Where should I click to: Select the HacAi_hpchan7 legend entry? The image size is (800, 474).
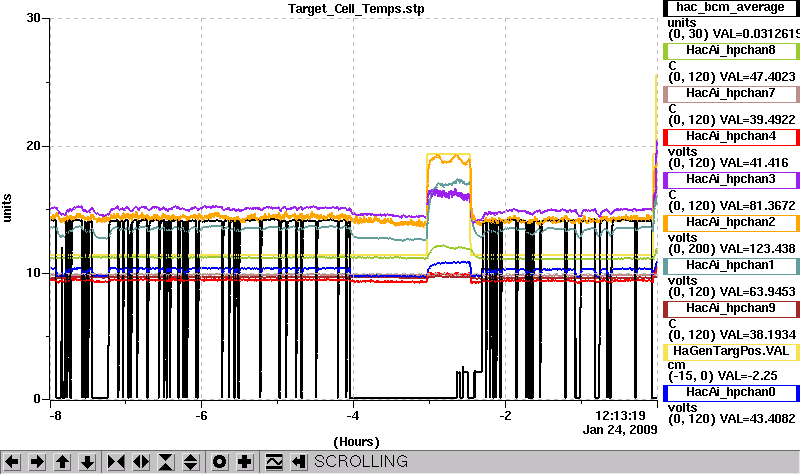pyautogui.click(x=731, y=93)
